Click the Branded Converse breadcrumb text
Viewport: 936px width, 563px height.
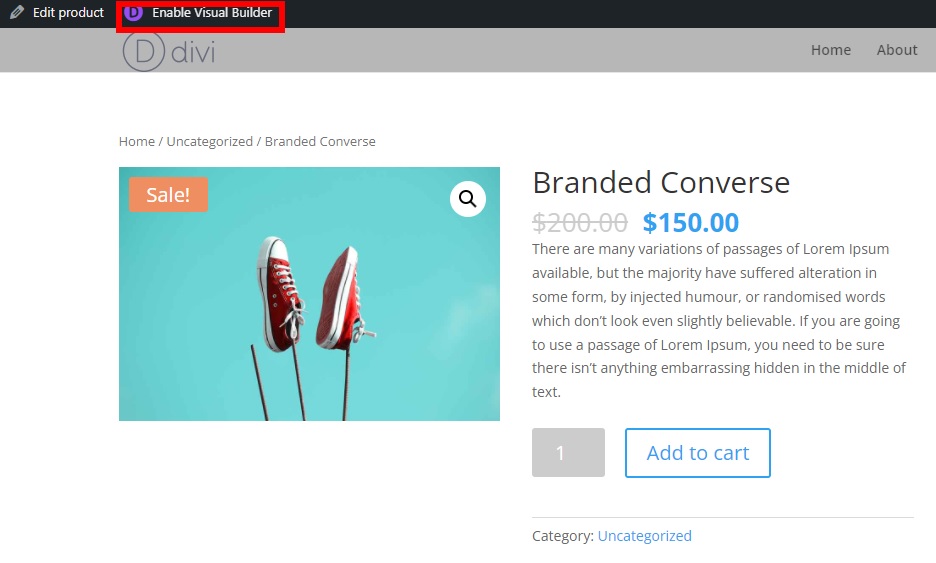tap(320, 141)
